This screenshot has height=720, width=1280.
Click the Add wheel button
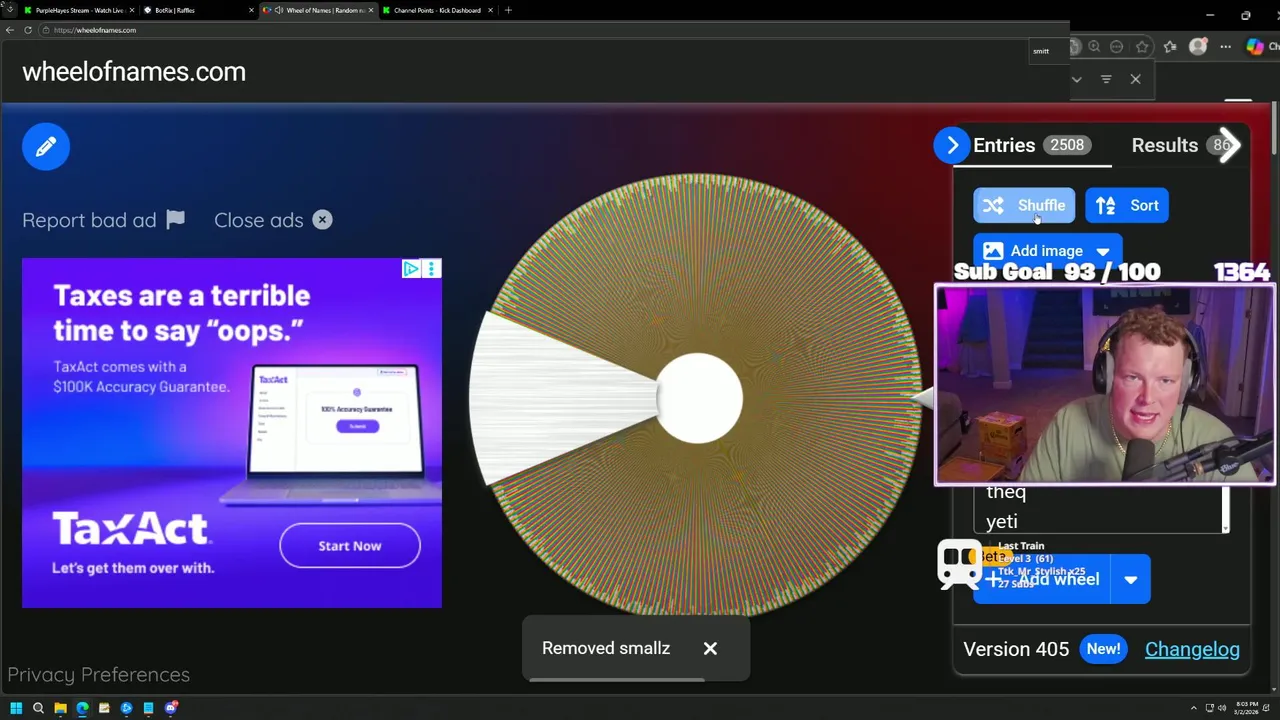[1042, 579]
